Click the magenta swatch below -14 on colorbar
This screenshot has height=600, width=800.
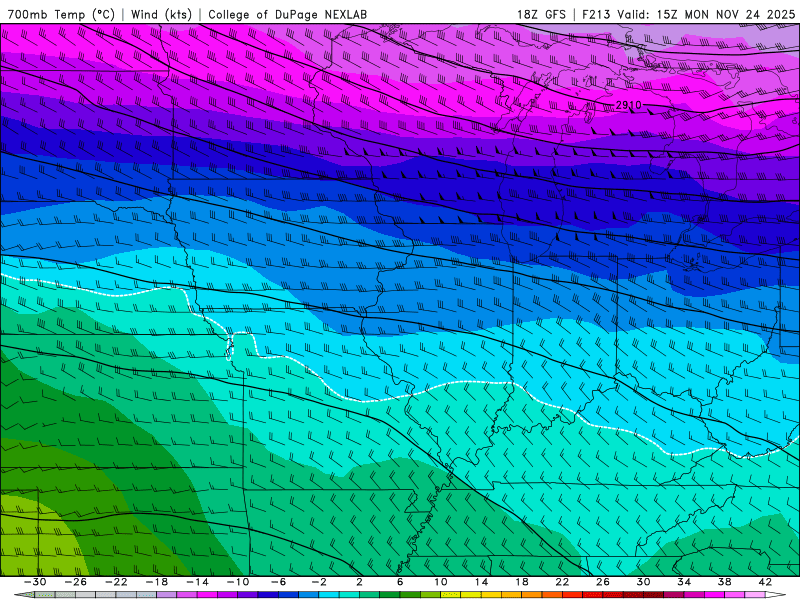pyautogui.click(x=207, y=595)
